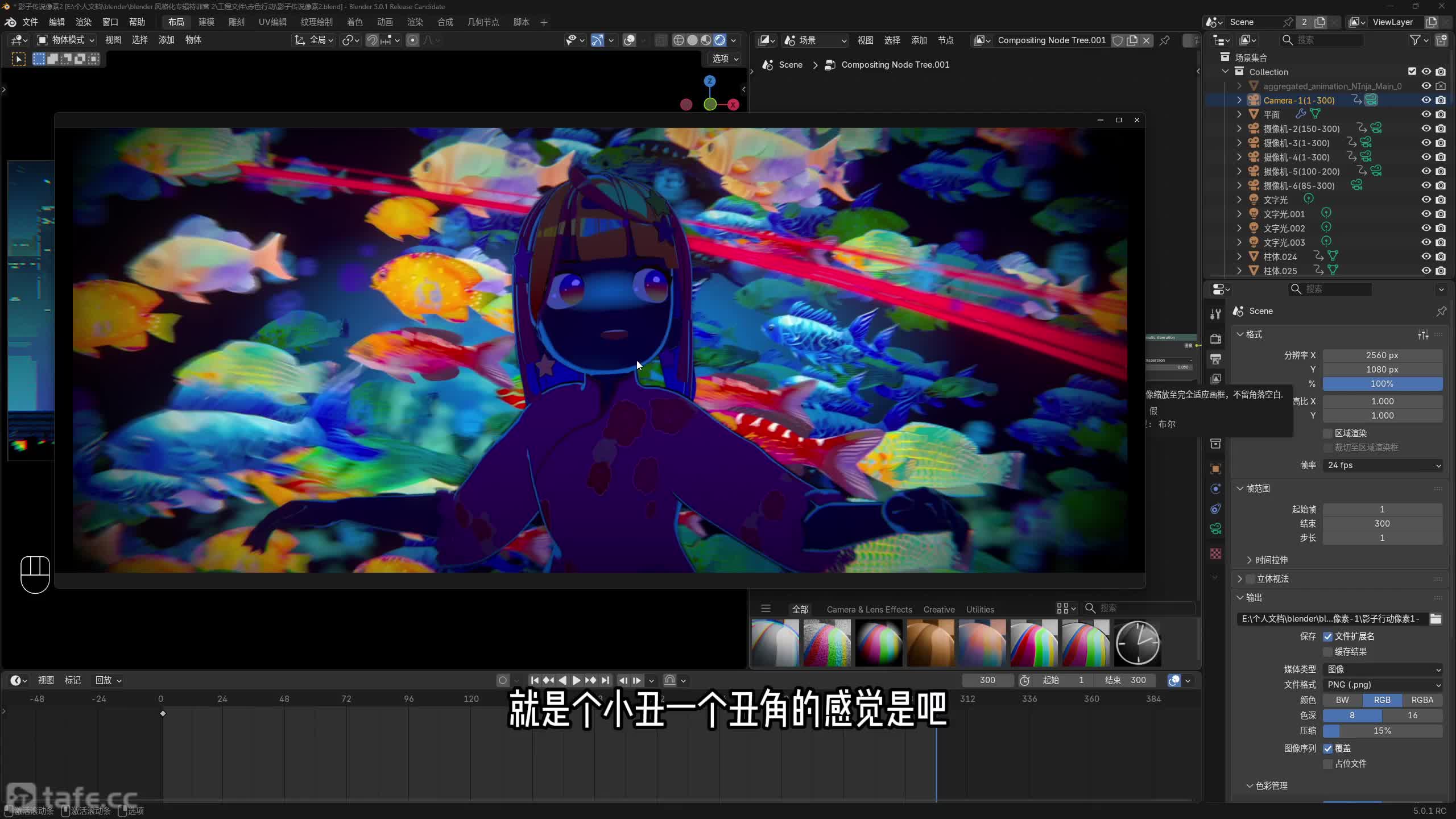
Task: Play the animation forward
Action: 576,680
